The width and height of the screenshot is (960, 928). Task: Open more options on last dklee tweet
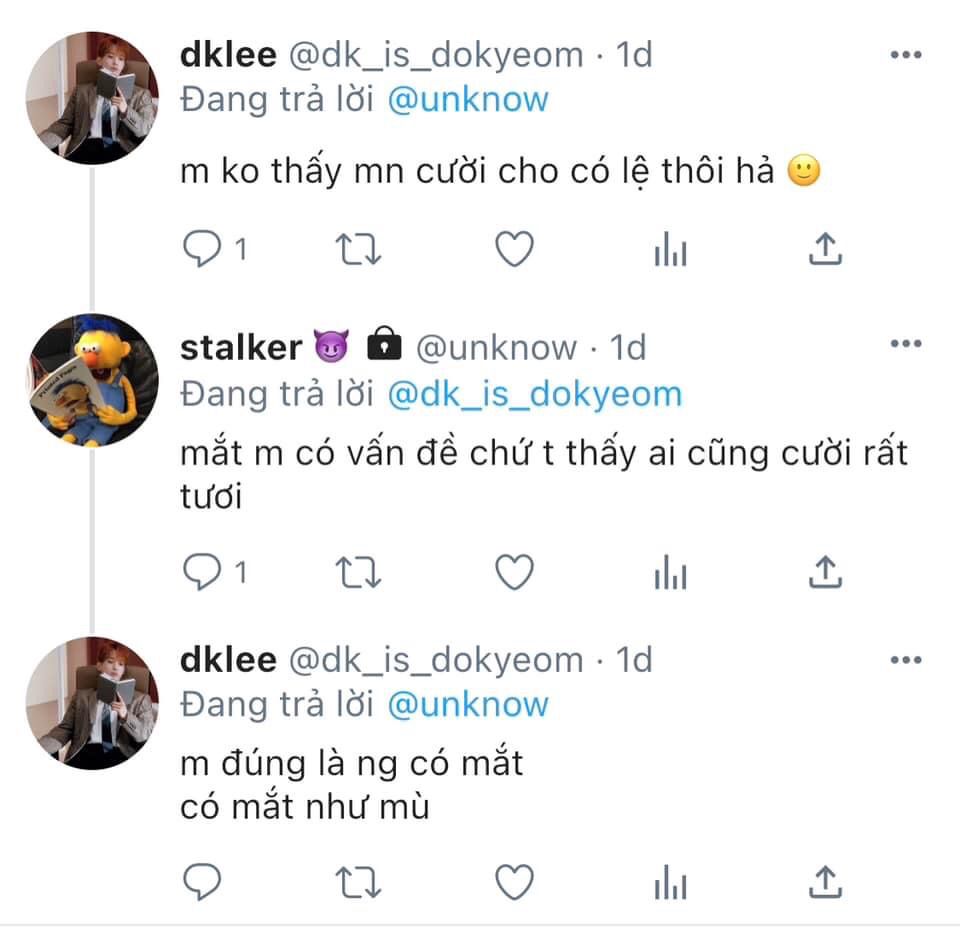click(x=906, y=660)
